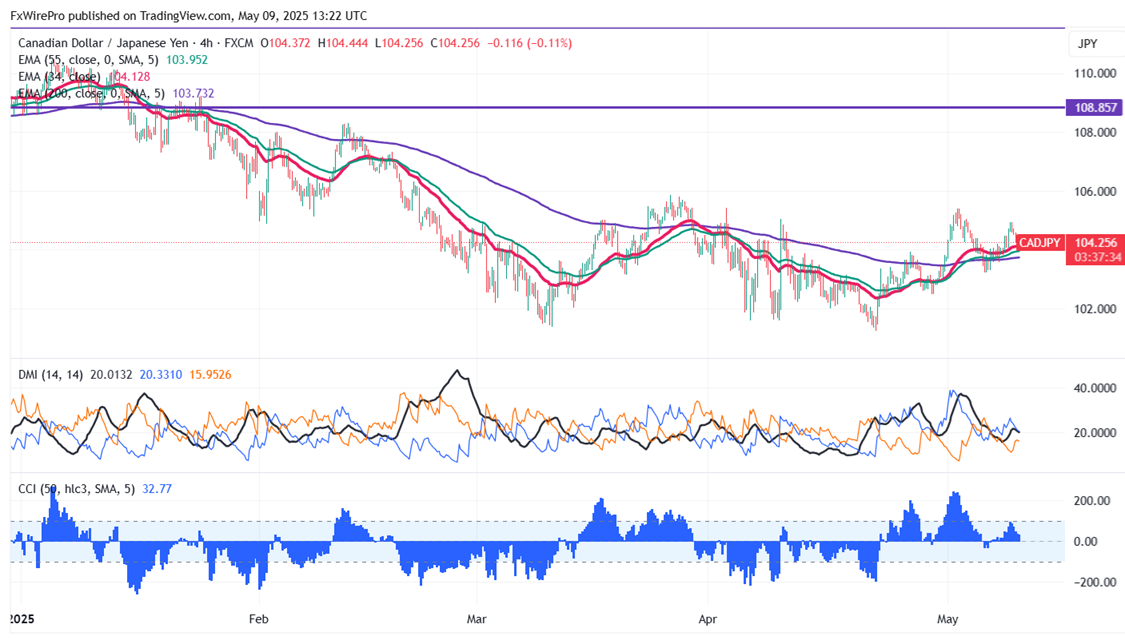Click the 106.000 price scale label
This screenshot has height=640, width=1125.
click(x=1095, y=192)
